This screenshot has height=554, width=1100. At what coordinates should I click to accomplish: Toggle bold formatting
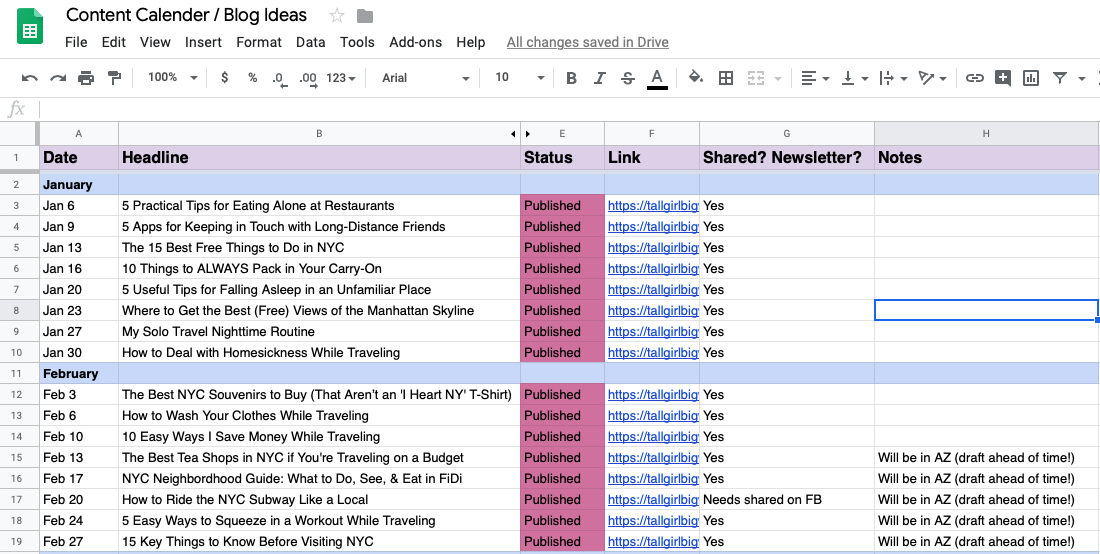point(571,78)
